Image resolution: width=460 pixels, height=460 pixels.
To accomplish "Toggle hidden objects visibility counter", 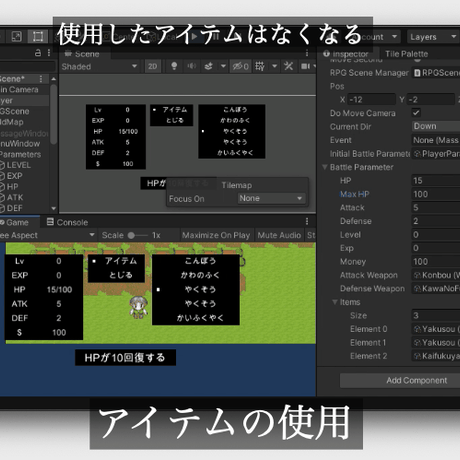I will [x=241, y=66].
